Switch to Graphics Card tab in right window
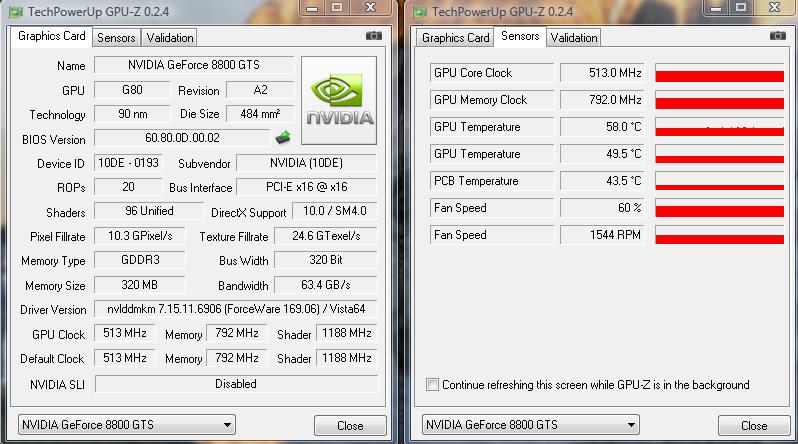Screen dimensions: 798x444 click(455, 38)
